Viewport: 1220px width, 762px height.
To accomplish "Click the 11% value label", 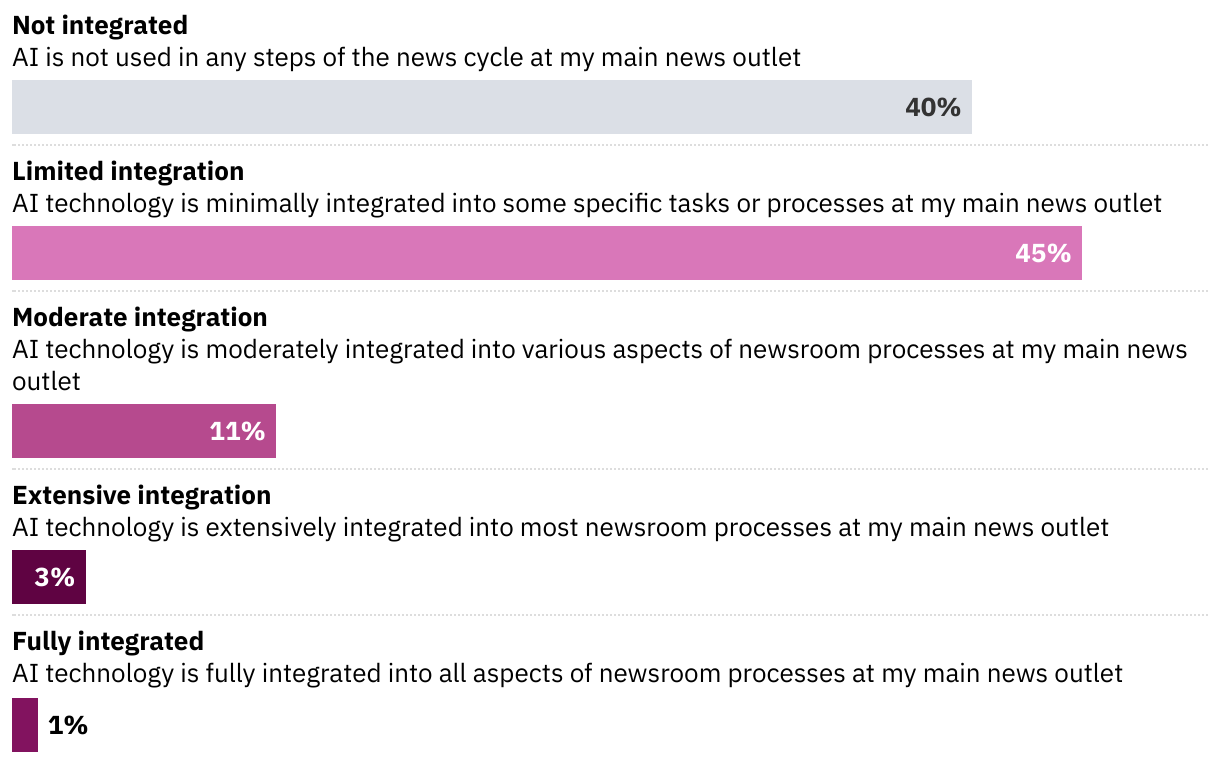I will (237, 431).
